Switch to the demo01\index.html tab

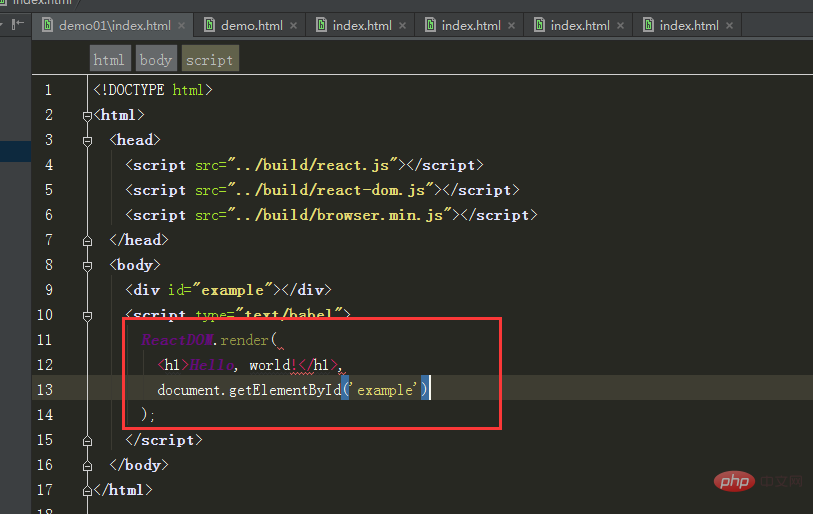(114, 25)
